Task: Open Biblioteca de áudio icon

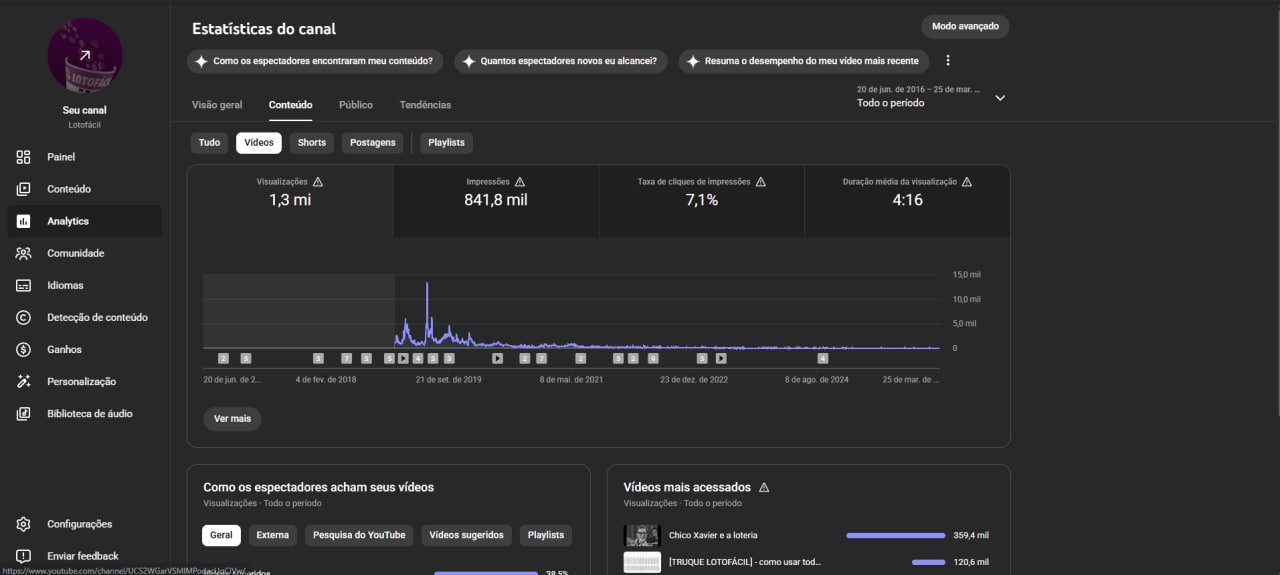Action: point(23,413)
